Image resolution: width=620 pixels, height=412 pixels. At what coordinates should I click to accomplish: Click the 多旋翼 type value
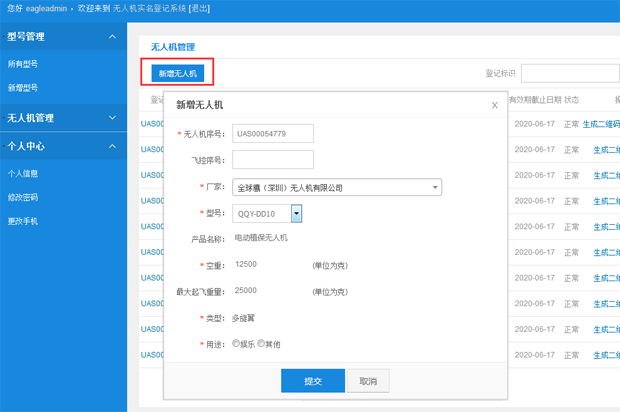tap(243, 318)
